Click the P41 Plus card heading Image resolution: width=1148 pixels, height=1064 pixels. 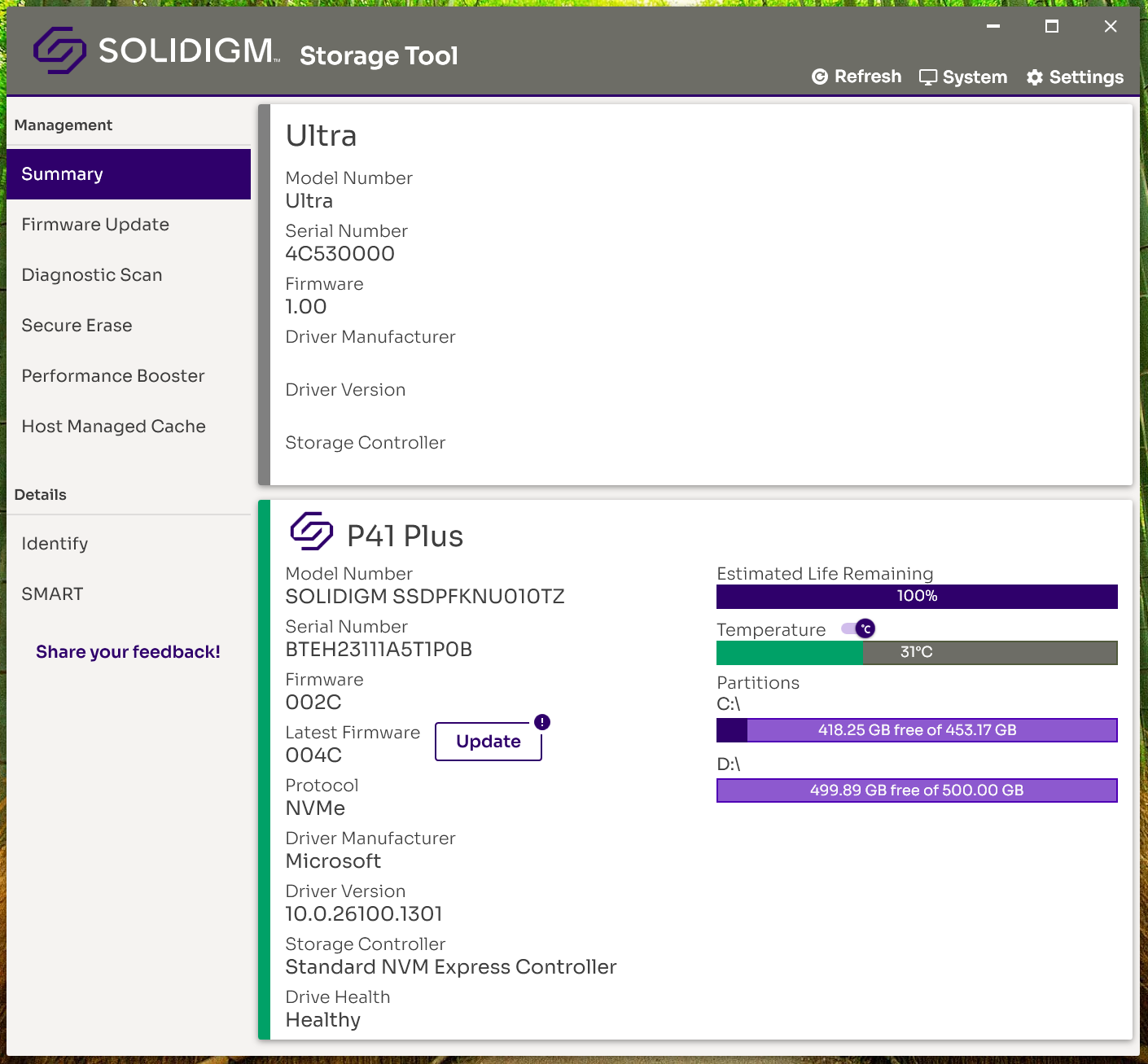click(405, 536)
